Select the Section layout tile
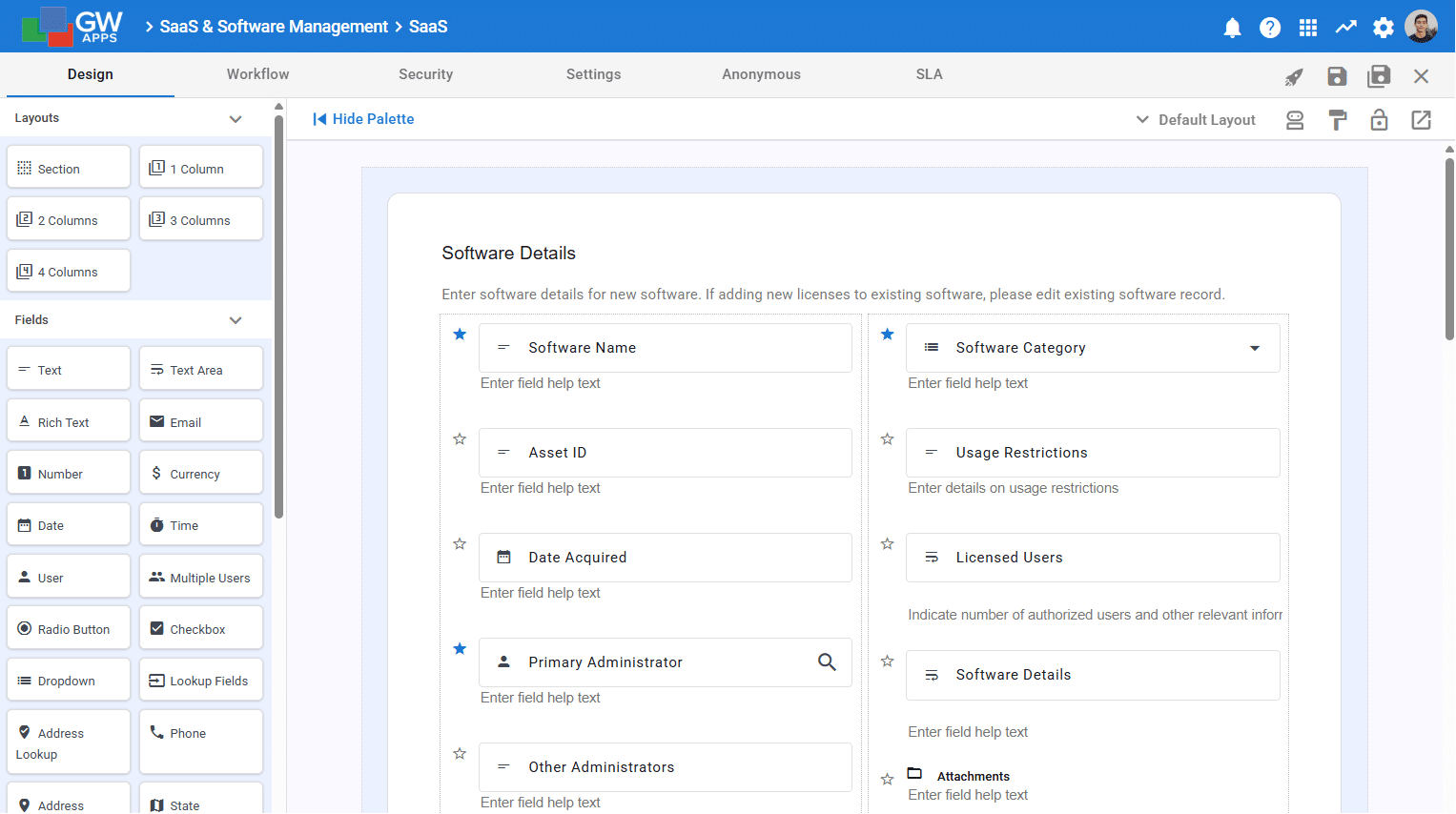1456x814 pixels. tap(69, 167)
